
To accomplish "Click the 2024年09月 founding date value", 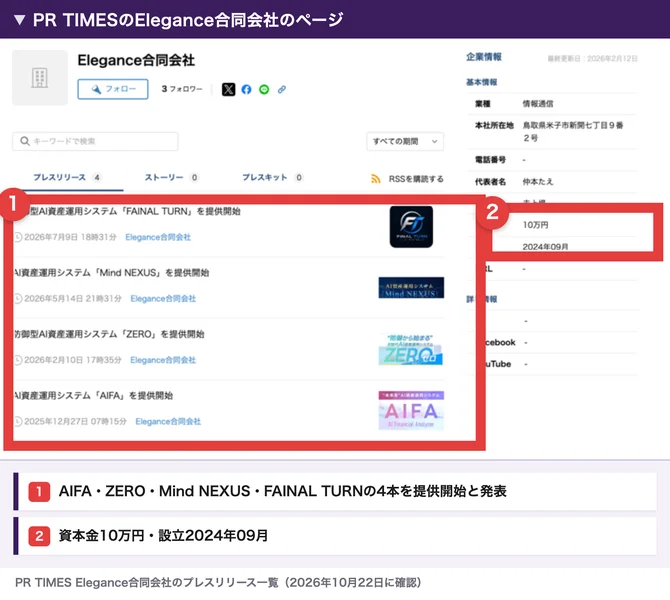I will (545, 247).
